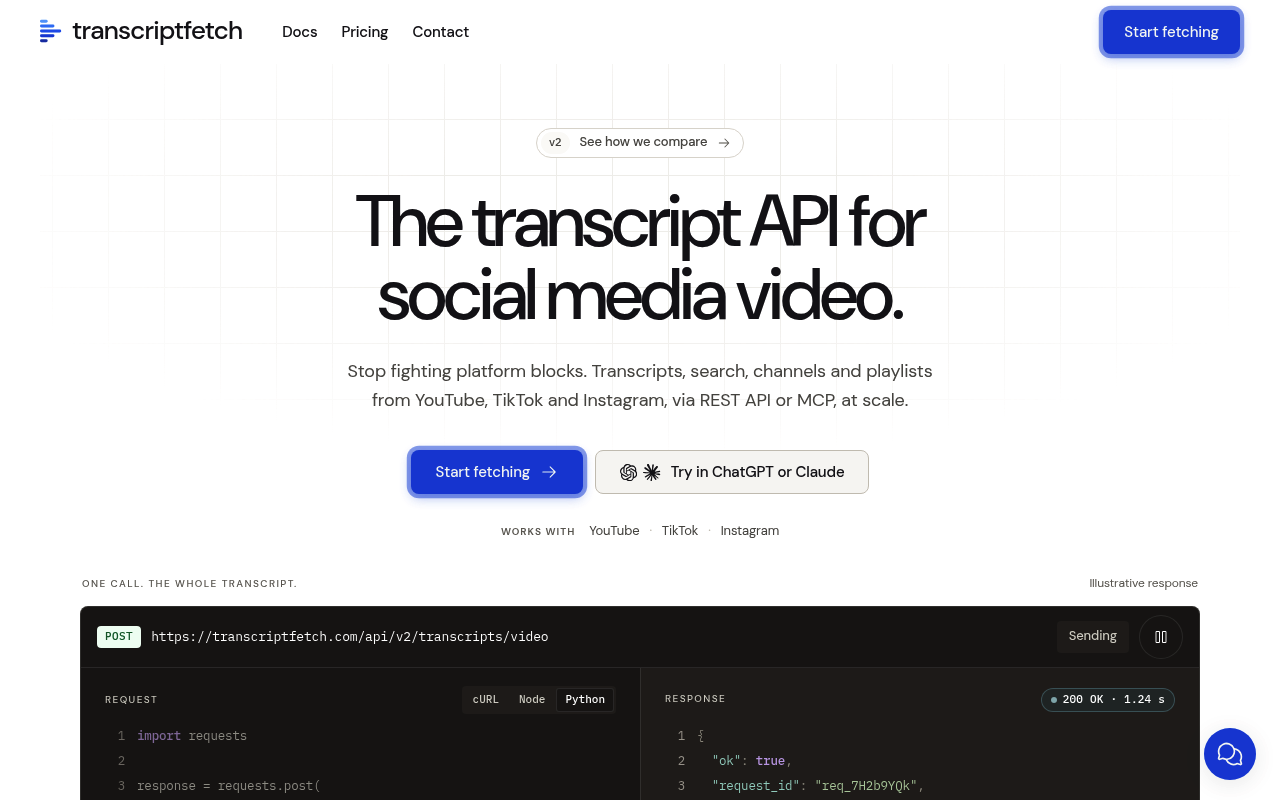Click the Instagram platform label
The height and width of the screenshot is (800, 1280).
point(750,531)
